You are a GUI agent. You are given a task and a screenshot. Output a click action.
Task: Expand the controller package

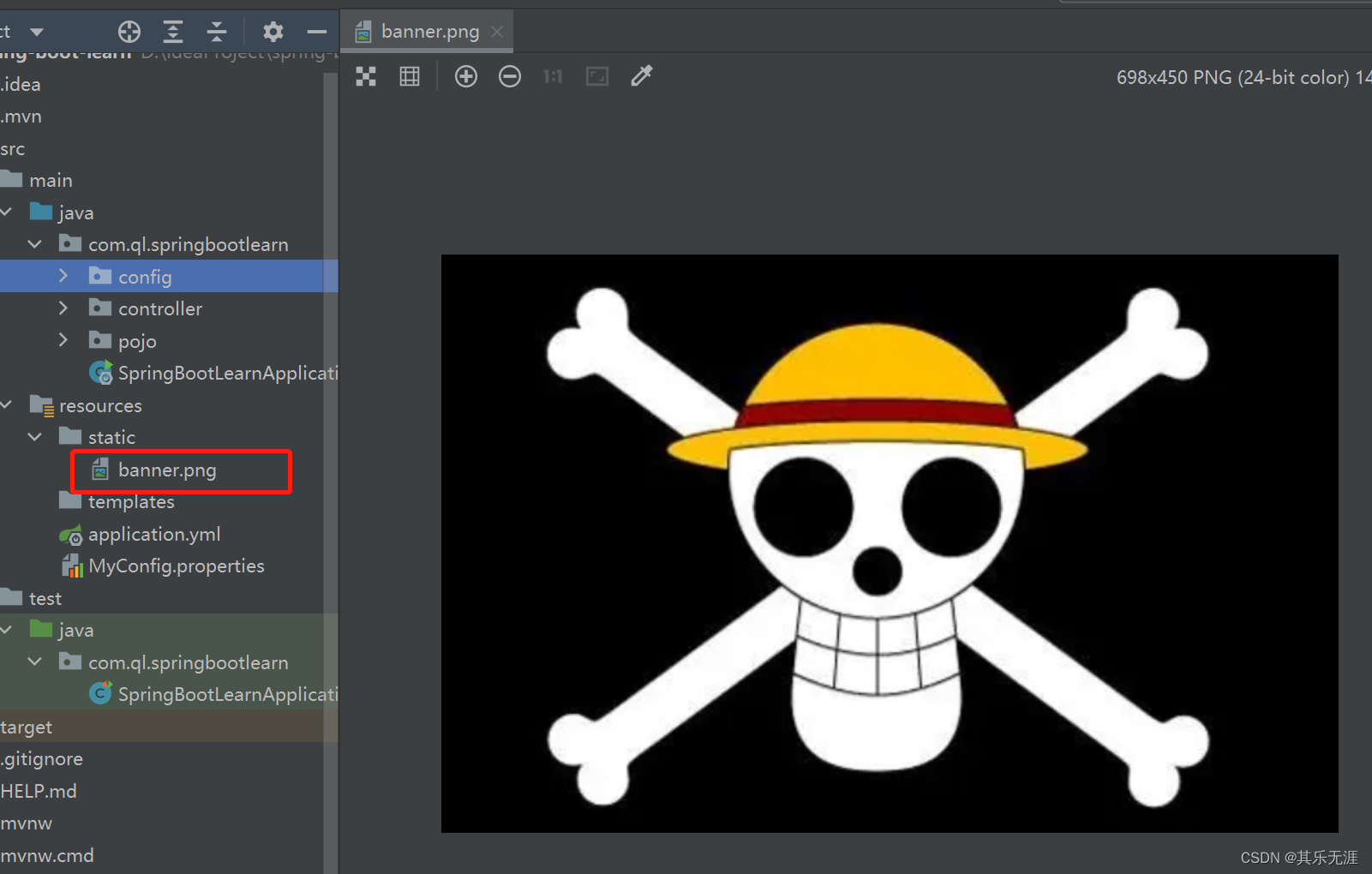63,308
